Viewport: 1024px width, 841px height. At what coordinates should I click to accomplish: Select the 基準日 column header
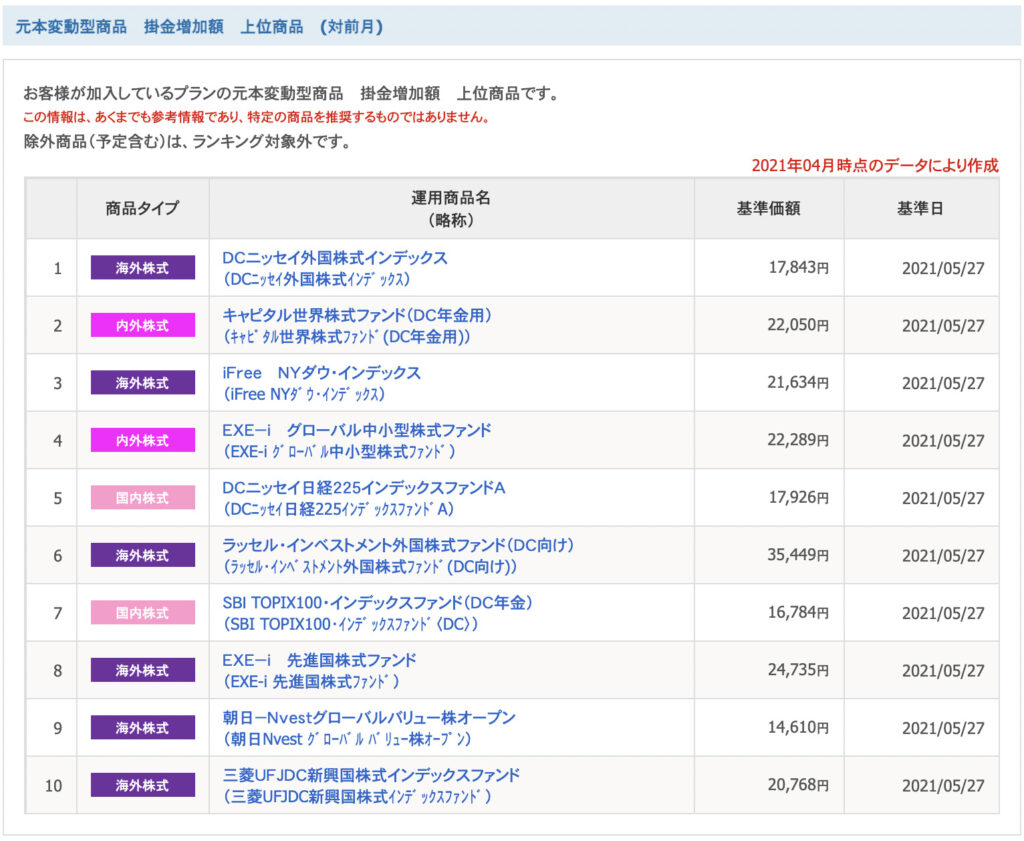click(920, 208)
